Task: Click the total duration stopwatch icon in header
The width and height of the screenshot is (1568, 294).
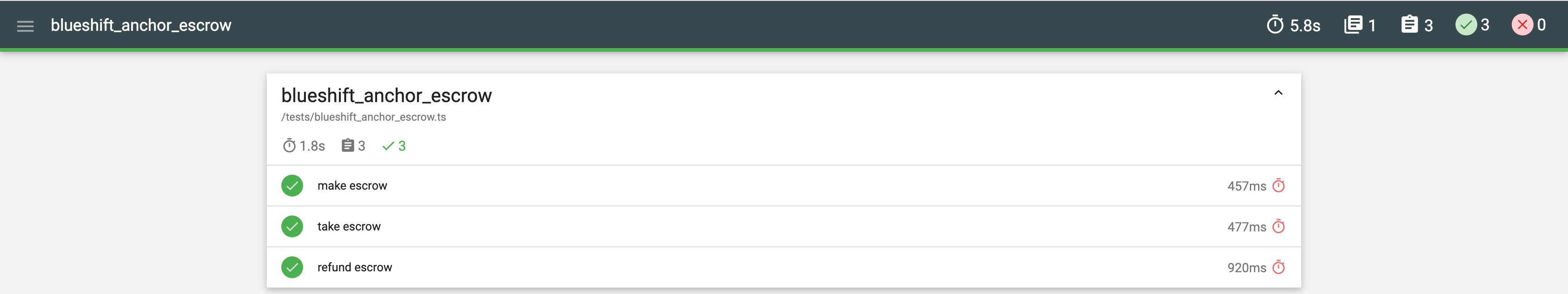Action: pyautogui.click(x=1274, y=25)
